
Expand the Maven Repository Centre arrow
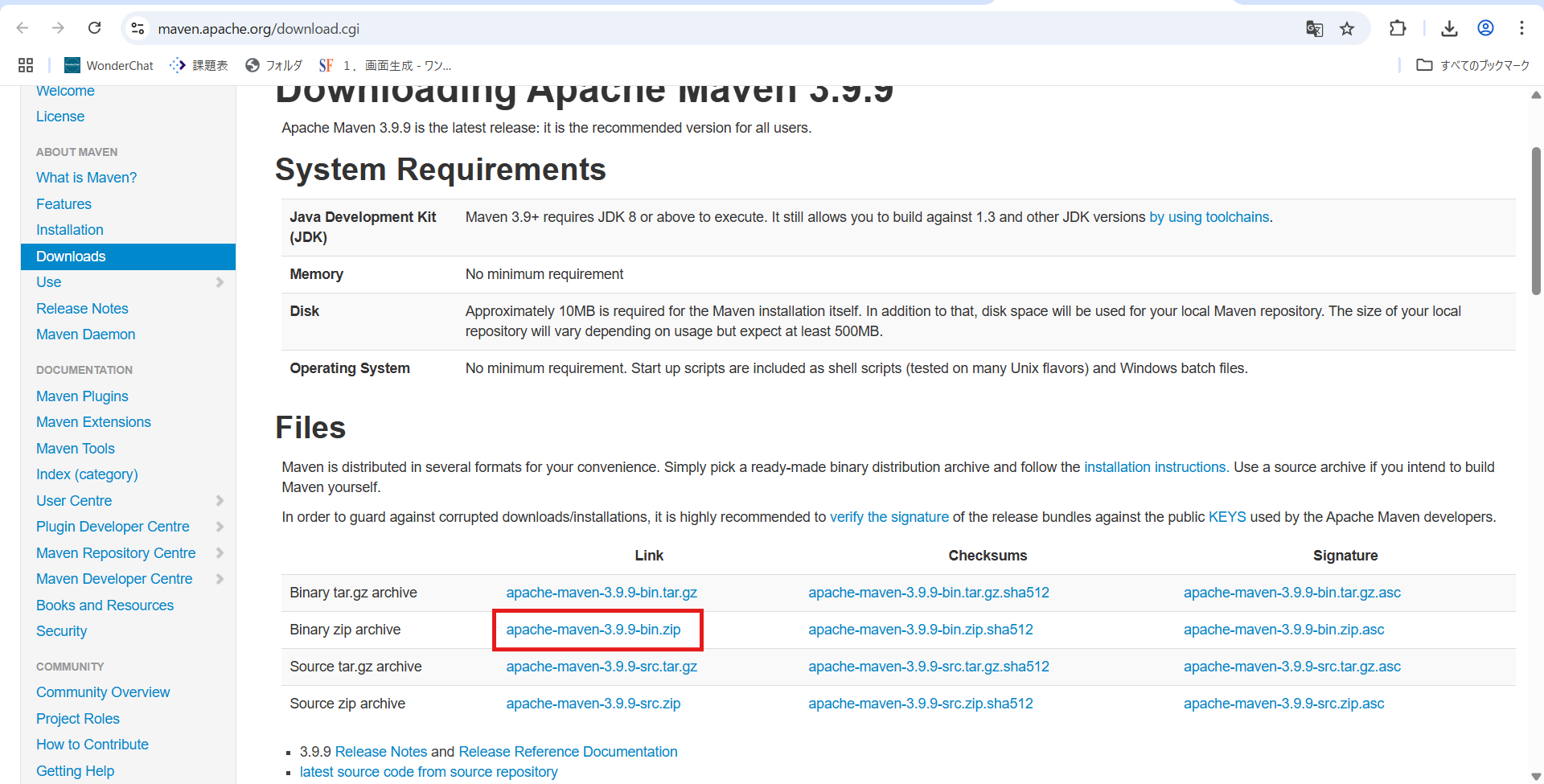[220, 553]
